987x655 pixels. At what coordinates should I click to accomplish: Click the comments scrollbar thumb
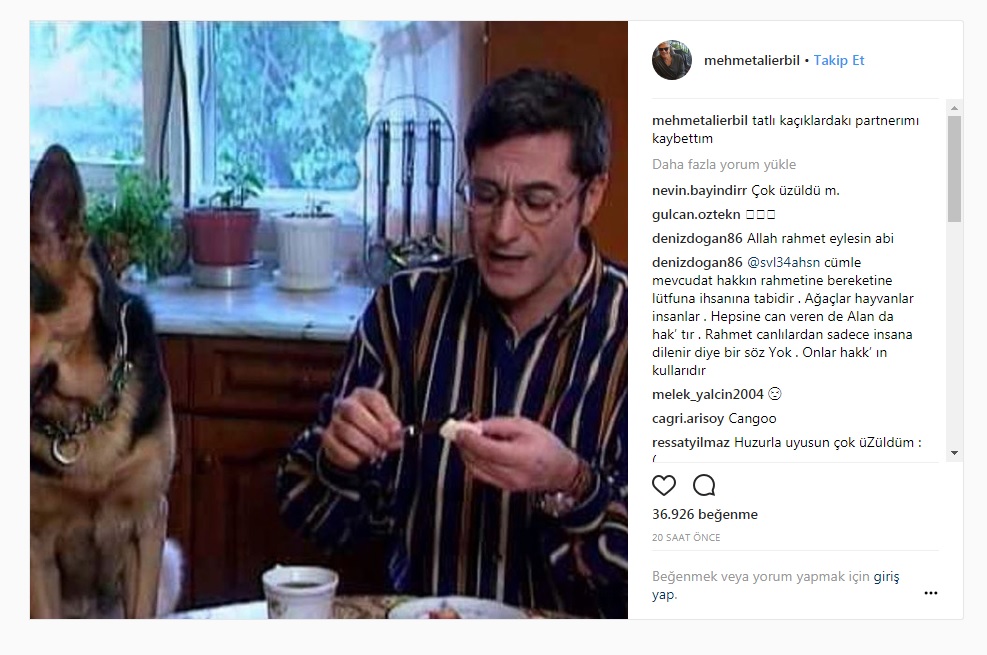954,169
